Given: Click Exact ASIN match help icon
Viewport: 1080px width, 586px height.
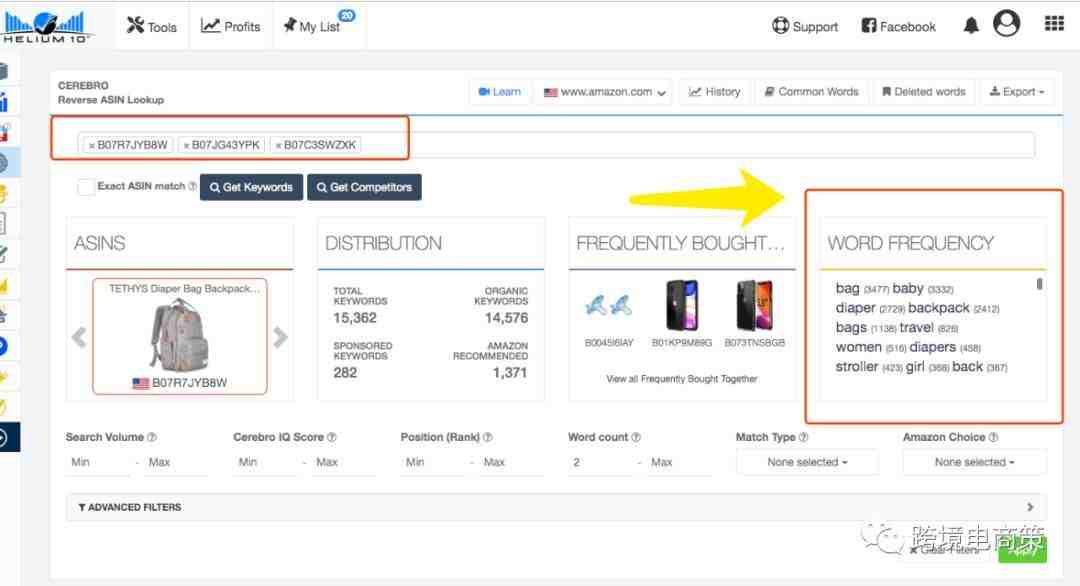Looking at the screenshot, I should 192,186.
